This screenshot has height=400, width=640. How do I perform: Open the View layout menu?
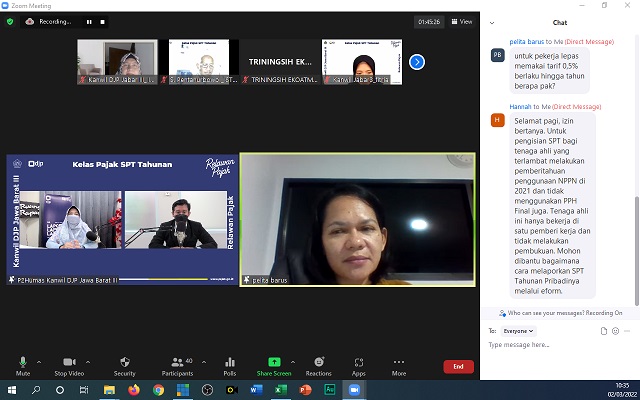tap(460, 21)
